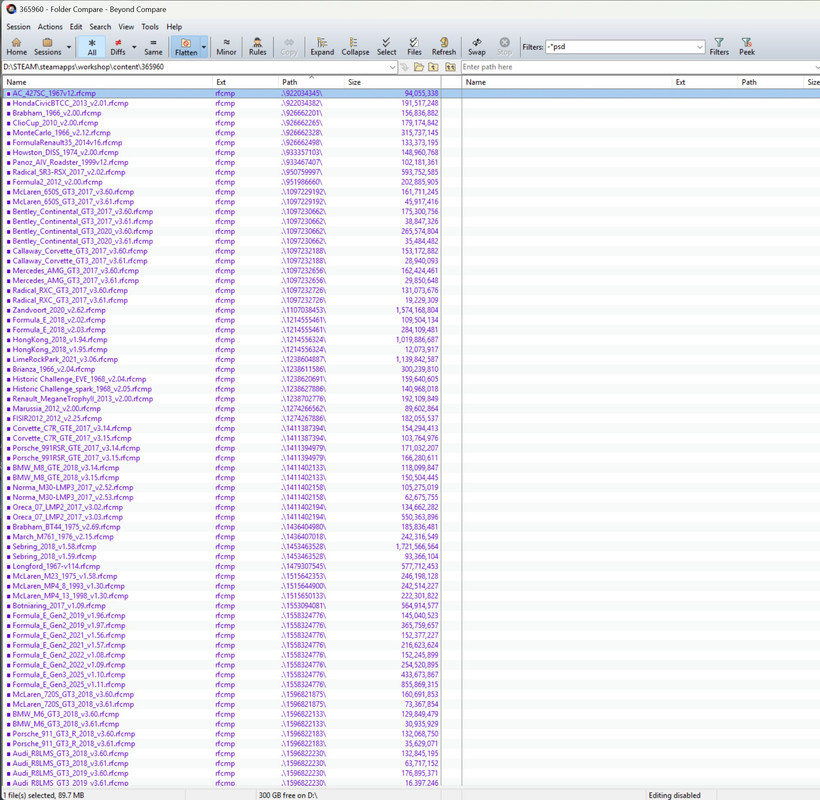The image size is (820, 800).
Task: Click the size value 1,574,168,804
Action: coord(417,310)
